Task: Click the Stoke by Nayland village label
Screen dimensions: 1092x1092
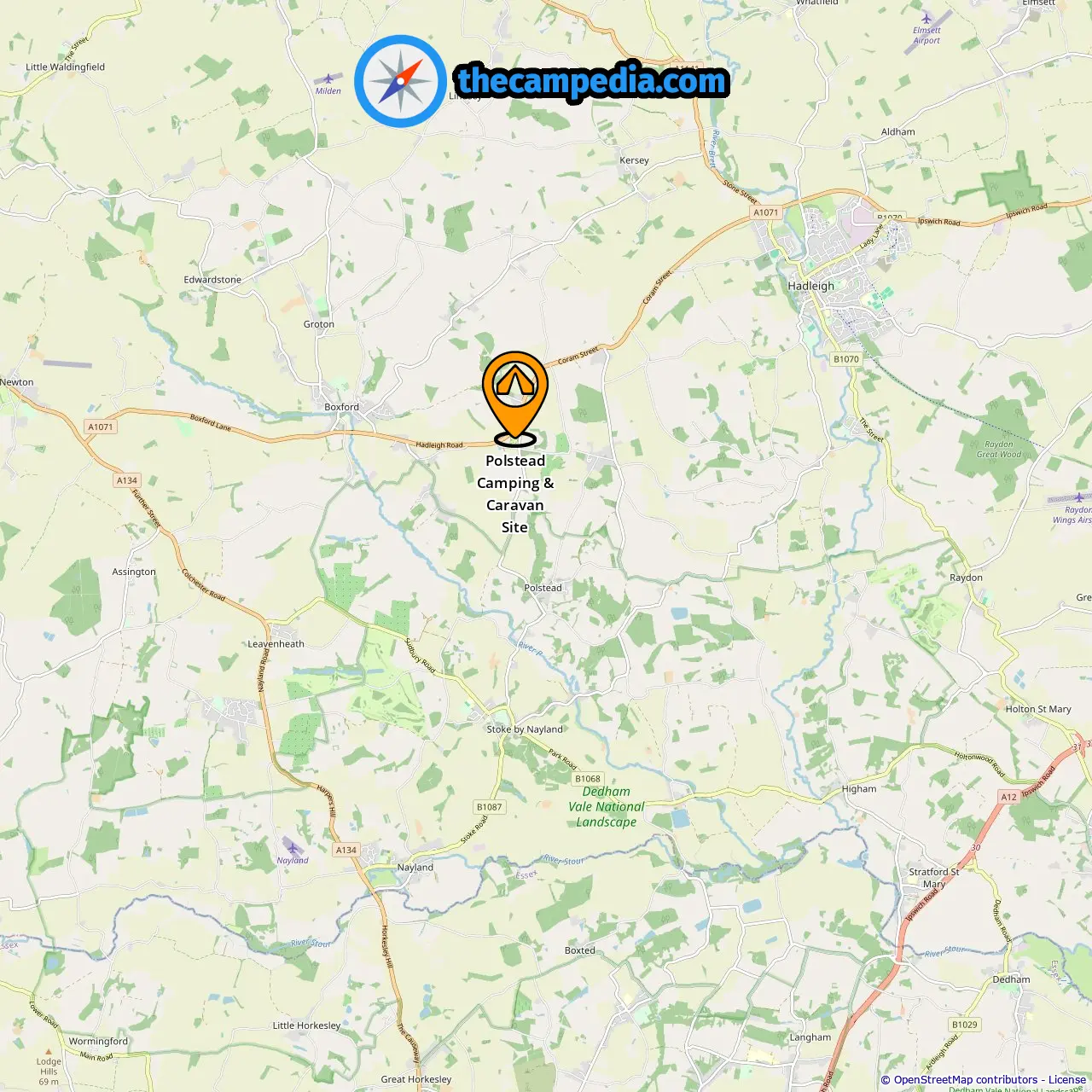Action: point(525,729)
